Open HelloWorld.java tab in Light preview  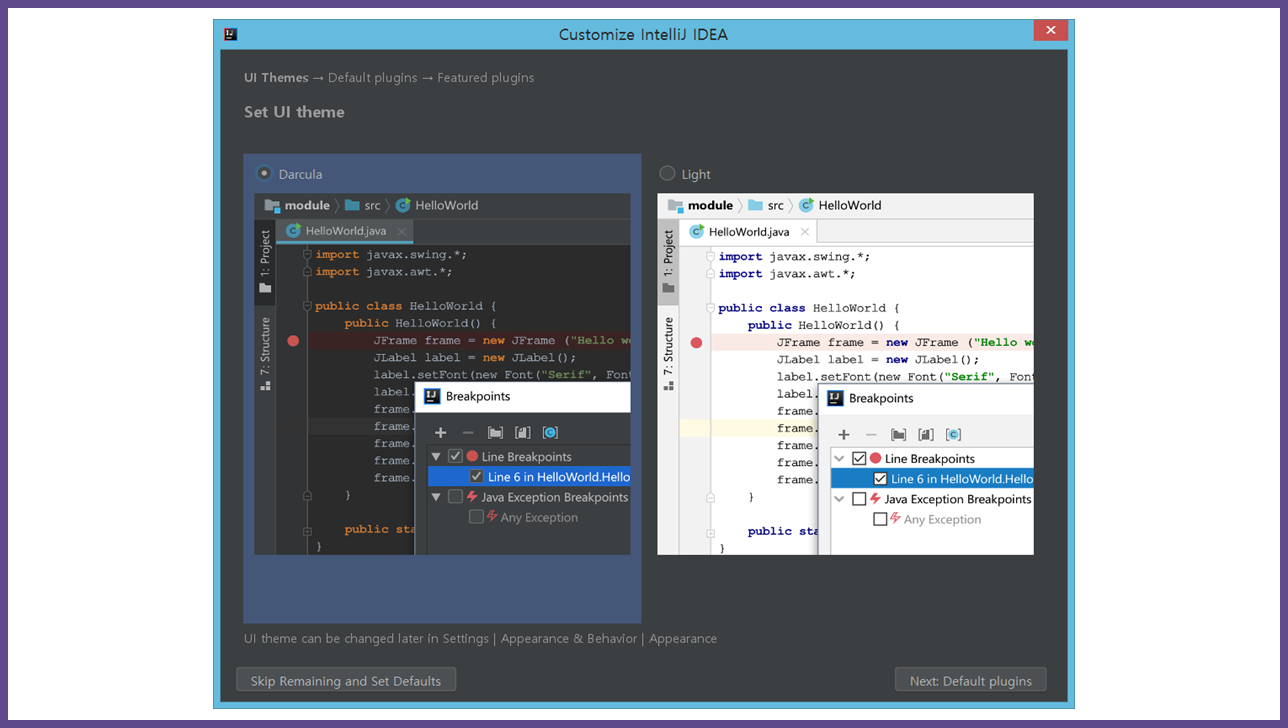(x=749, y=231)
